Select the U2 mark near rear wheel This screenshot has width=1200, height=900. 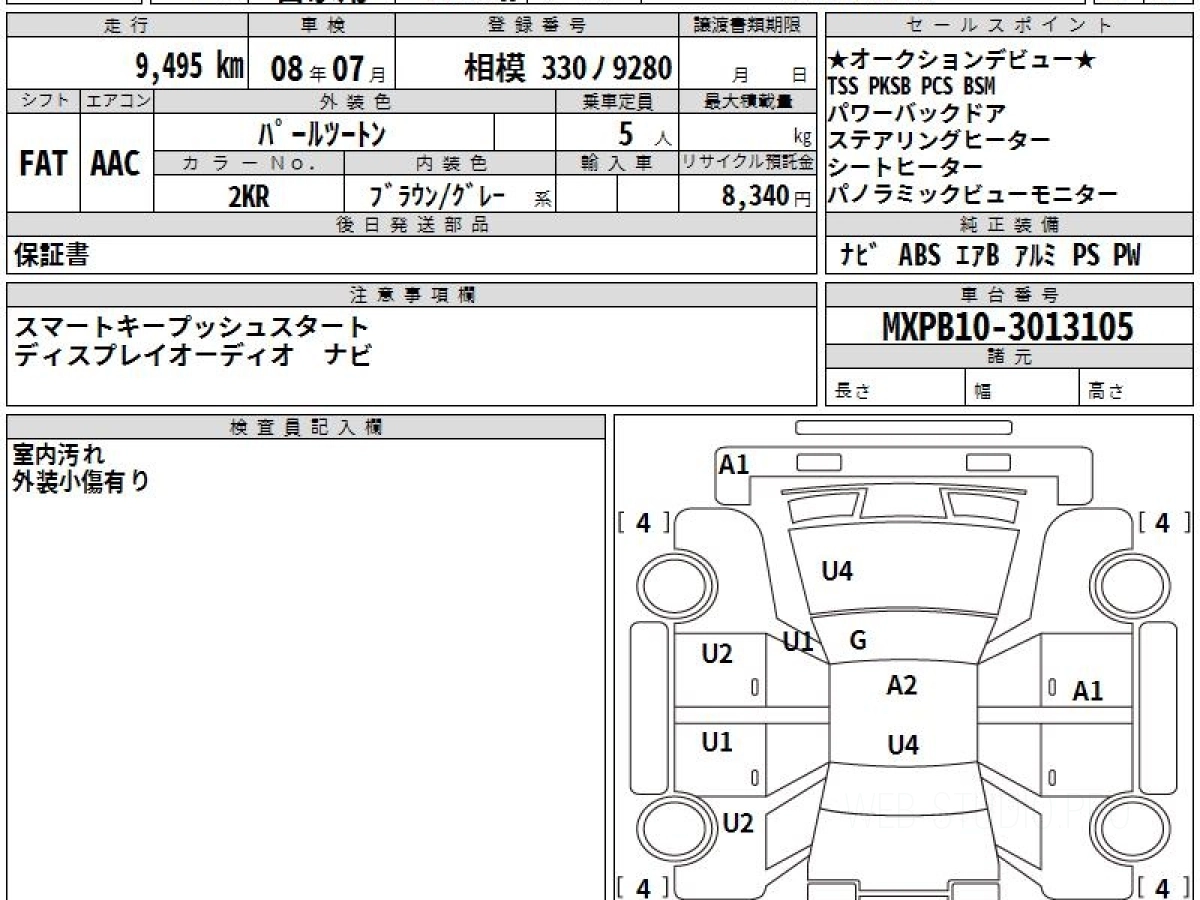(x=738, y=824)
